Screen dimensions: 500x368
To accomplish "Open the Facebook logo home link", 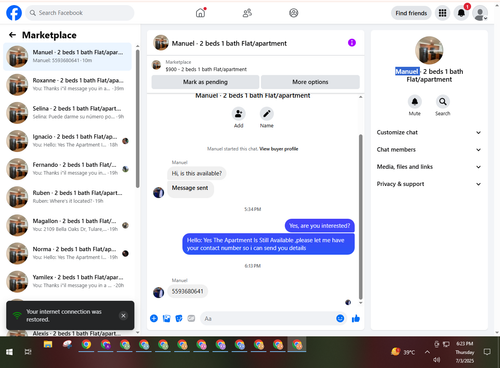I will click(x=14, y=13).
